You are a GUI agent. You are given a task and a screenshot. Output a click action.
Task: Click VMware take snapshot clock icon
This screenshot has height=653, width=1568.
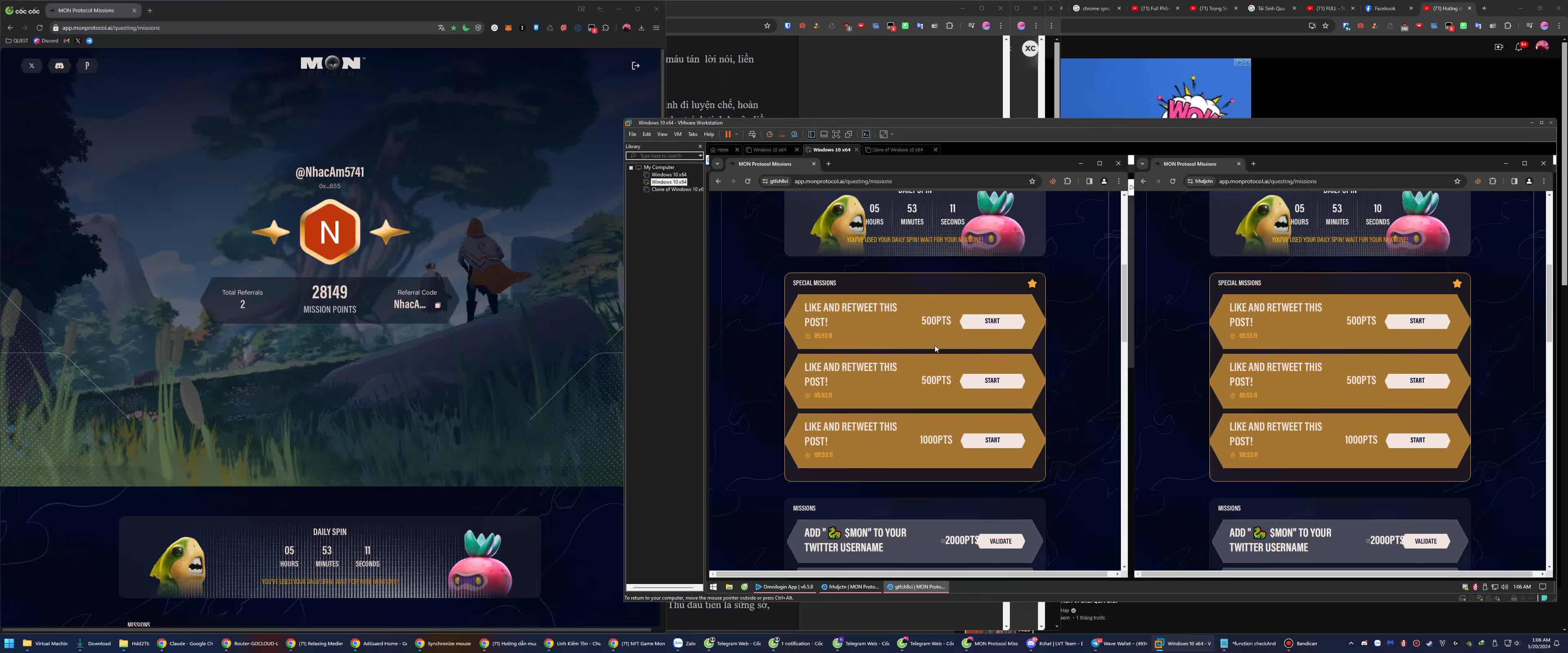(x=769, y=135)
